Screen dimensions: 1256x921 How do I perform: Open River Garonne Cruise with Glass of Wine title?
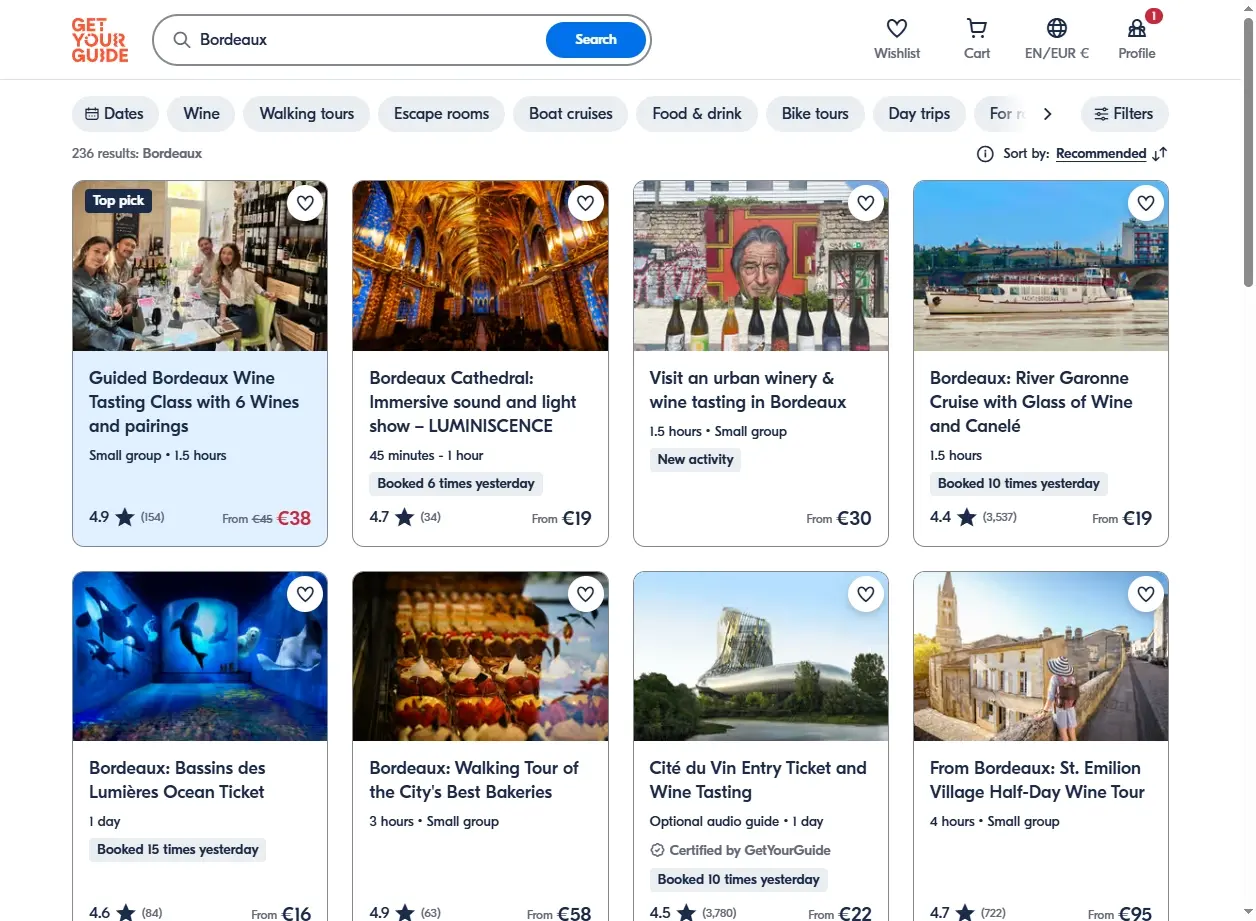click(1031, 402)
